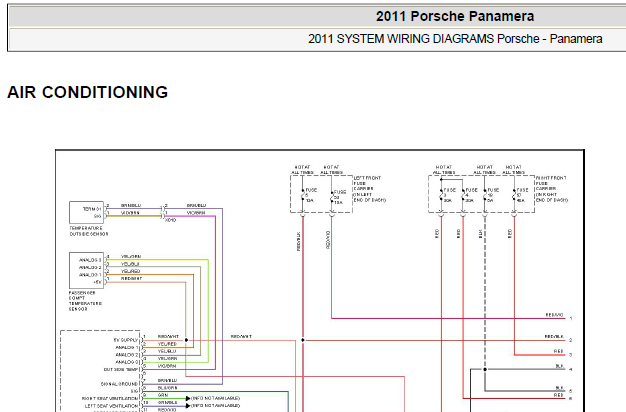Click 'ANALOG 3' in the passenger sensor box

click(x=90, y=260)
